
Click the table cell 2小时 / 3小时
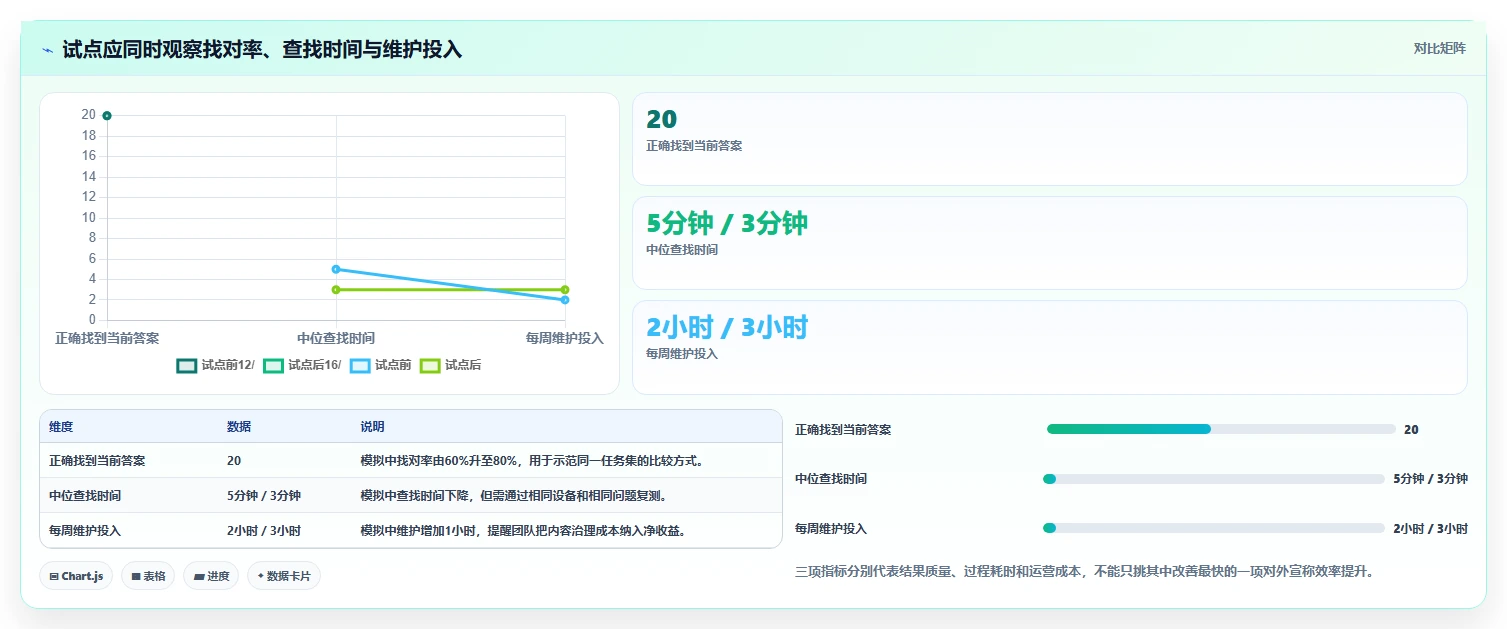click(x=264, y=531)
